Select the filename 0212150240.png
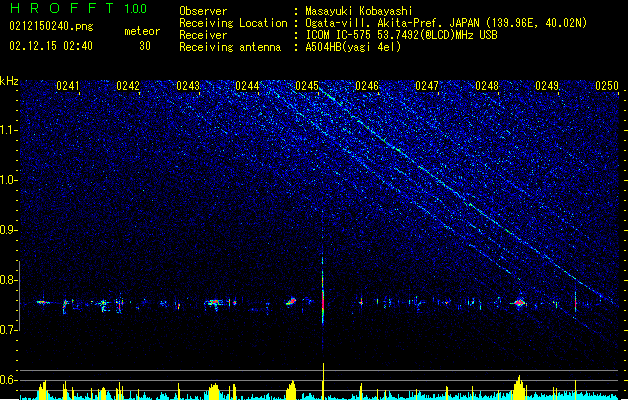629x400 pixels. (x=51, y=26)
